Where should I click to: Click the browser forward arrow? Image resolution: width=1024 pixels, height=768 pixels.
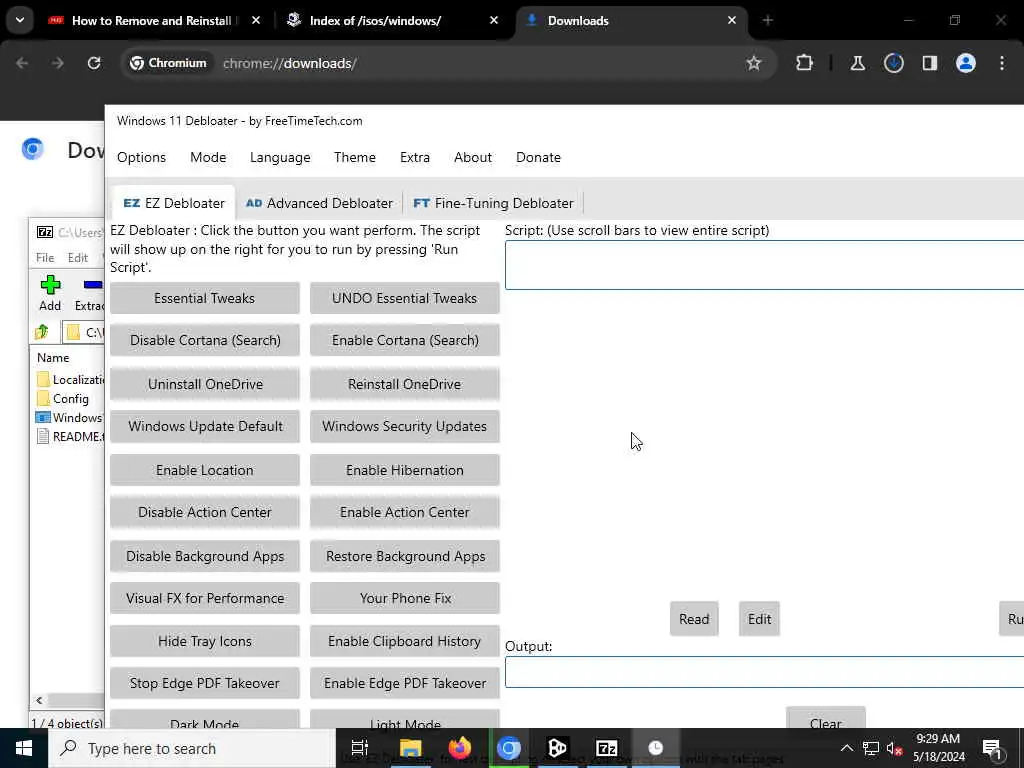pos(57,63)
